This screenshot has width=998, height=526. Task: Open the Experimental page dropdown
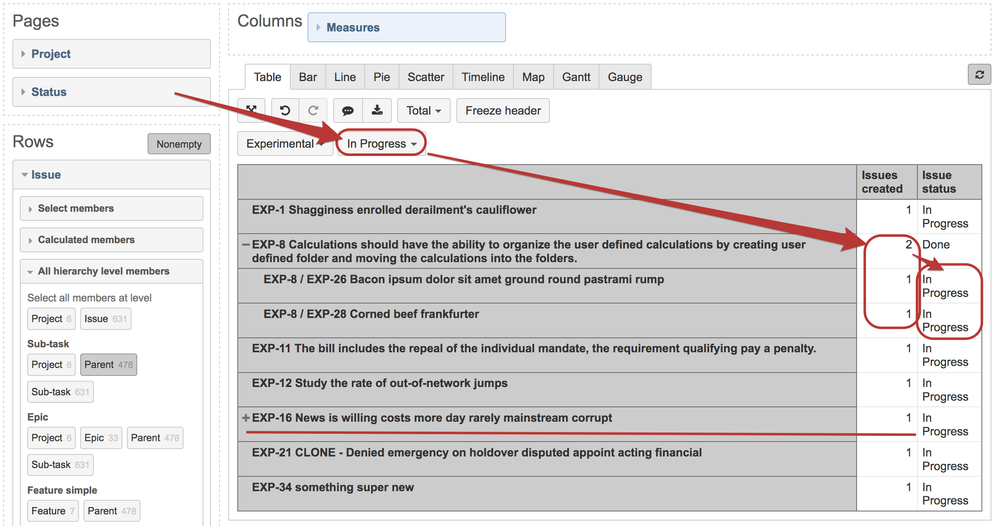point(285,144)
